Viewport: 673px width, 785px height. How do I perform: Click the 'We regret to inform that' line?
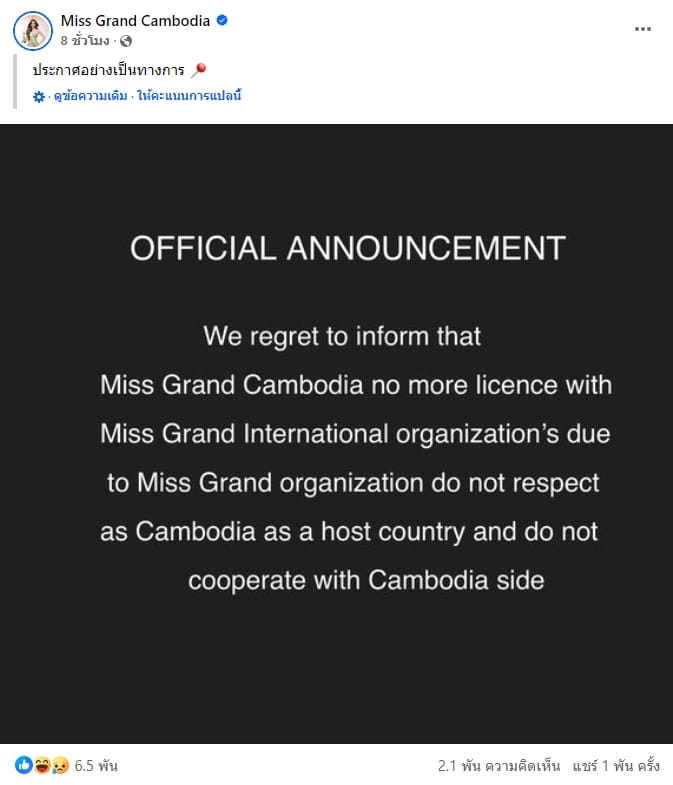click(342, 335)
